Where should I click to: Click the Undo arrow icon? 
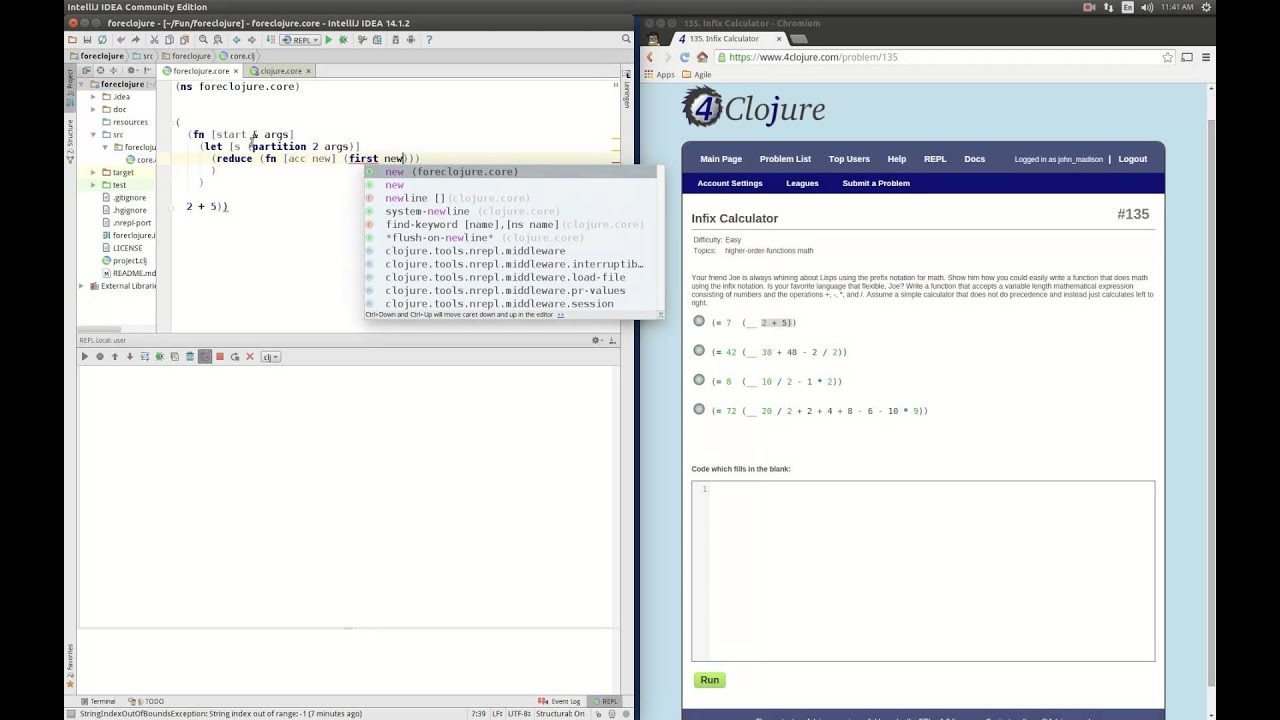tap(121, 40)
